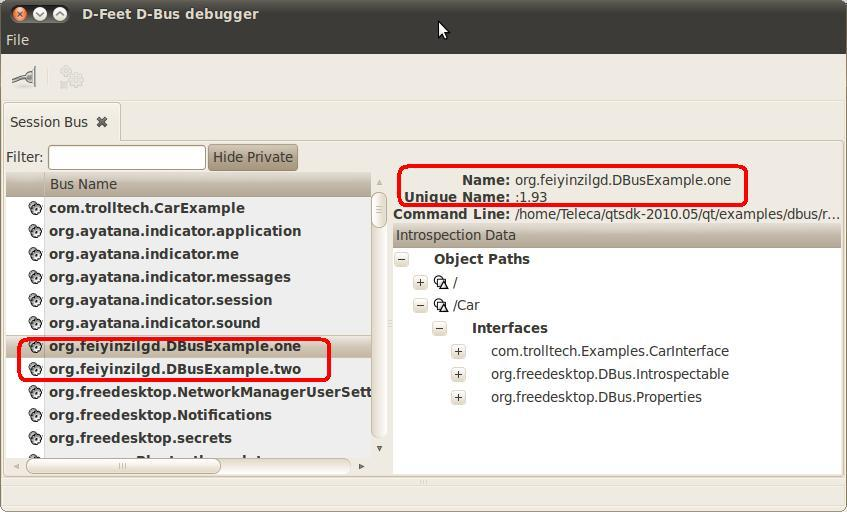Select the Object Paths label
This screenshot has height=512, width=847.
tap(482, 259)
